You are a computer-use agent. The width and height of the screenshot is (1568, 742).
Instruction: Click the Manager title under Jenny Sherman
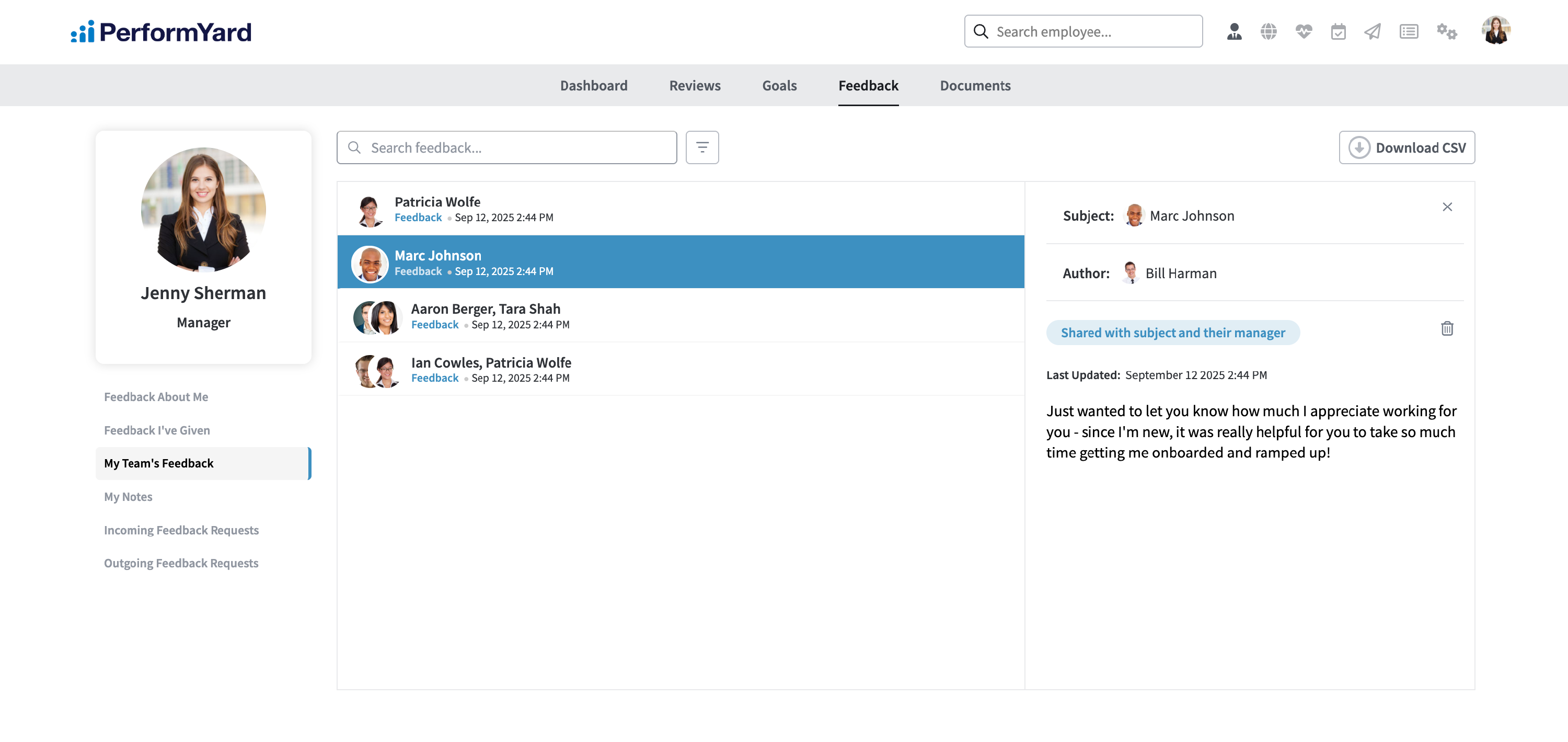[x=203, y=323]
